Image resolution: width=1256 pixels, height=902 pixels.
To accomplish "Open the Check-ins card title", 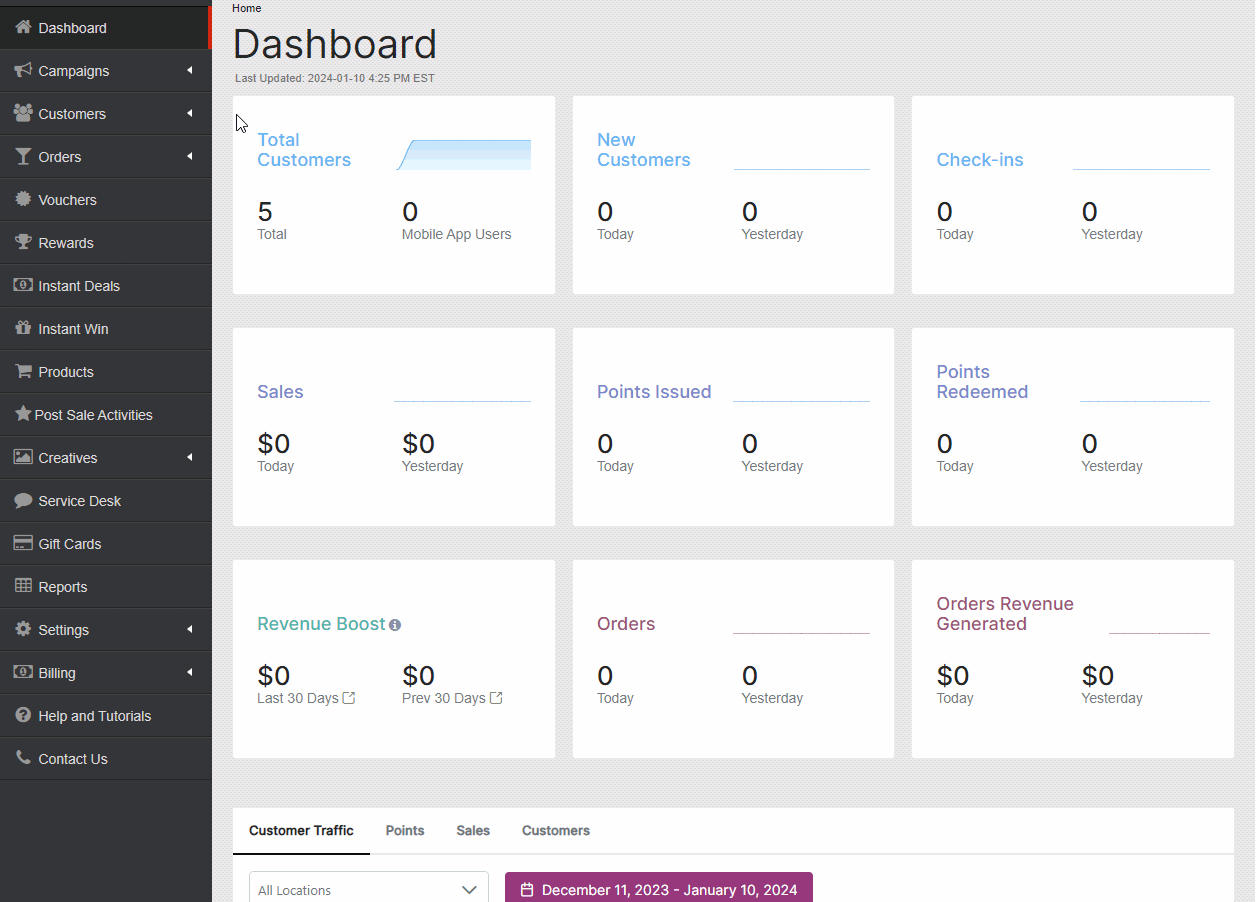I will (980, 160).
